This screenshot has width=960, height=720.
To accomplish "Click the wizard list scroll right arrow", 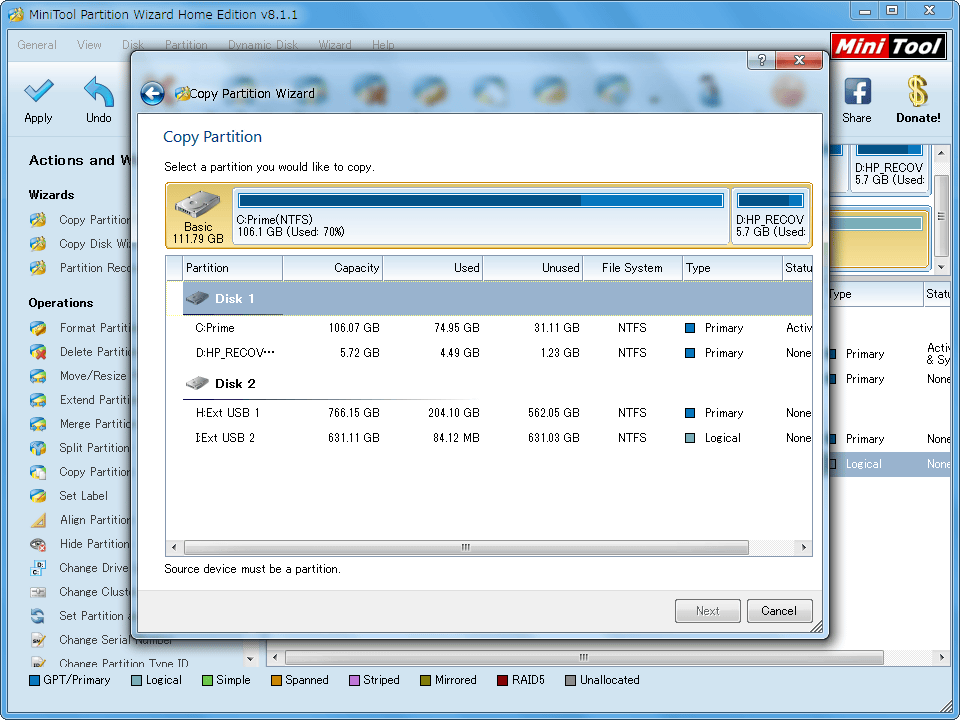I will tap(804, 547).
